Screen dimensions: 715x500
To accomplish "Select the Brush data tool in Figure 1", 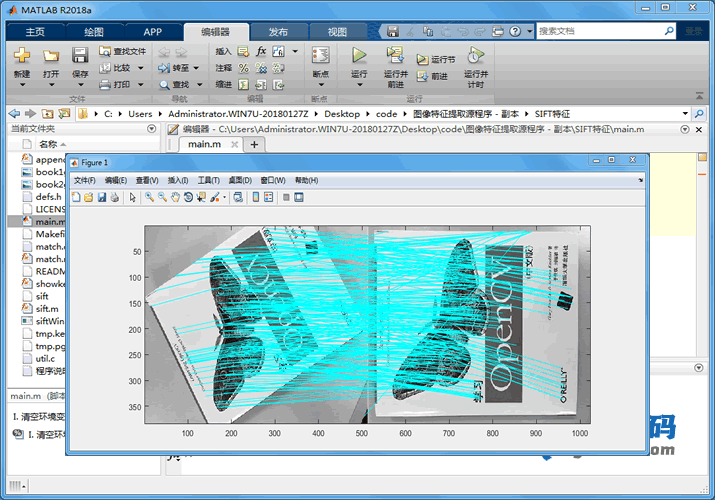I will click(214, 197).
